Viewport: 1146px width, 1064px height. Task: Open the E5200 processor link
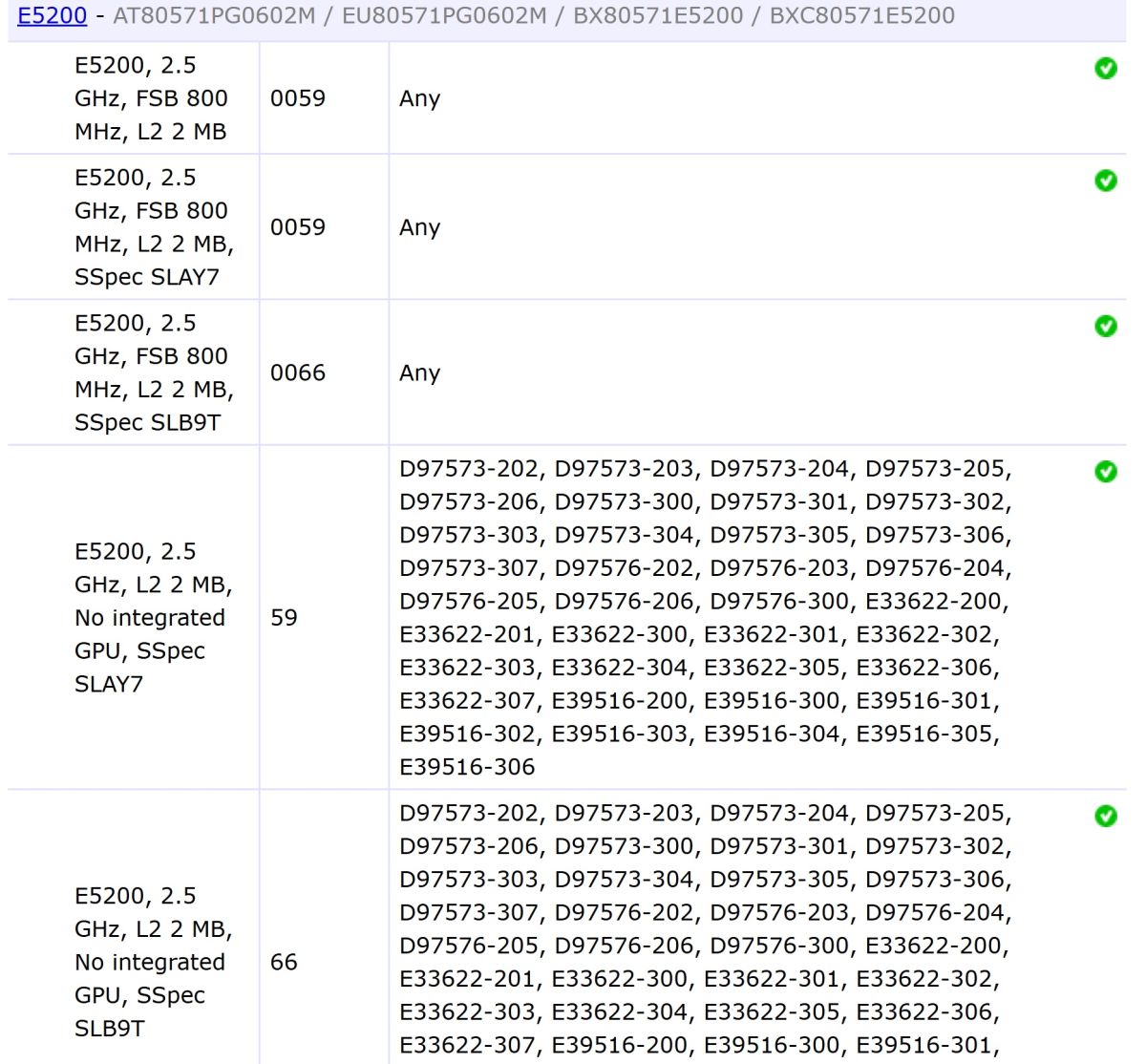[x=52, y=15]
